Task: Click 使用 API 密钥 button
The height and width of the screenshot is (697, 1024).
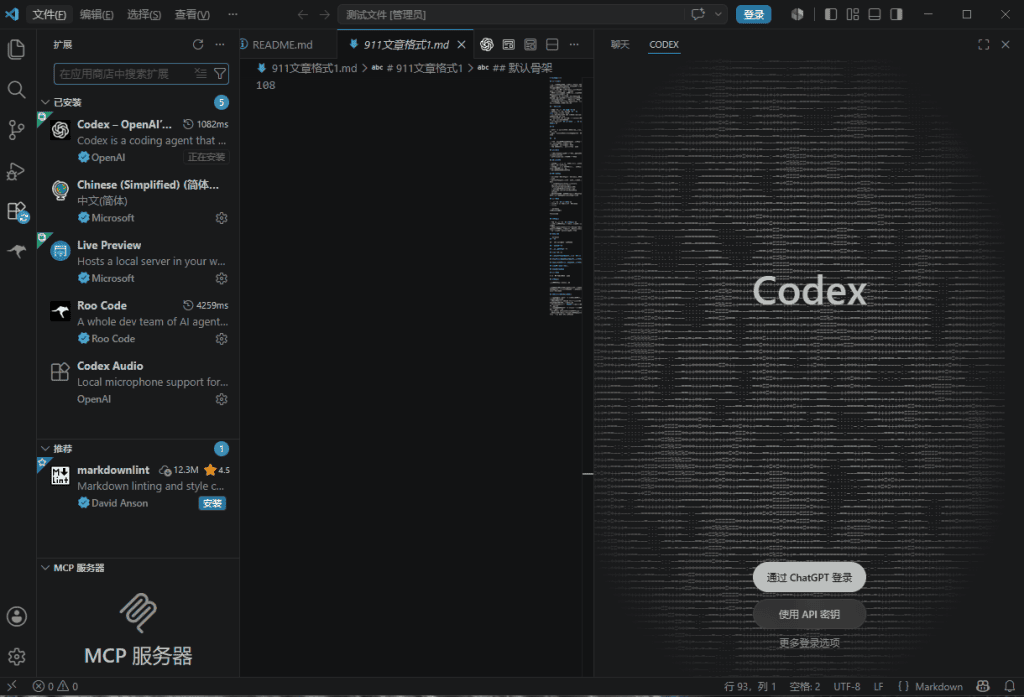Action: click(x=809, y=614)
